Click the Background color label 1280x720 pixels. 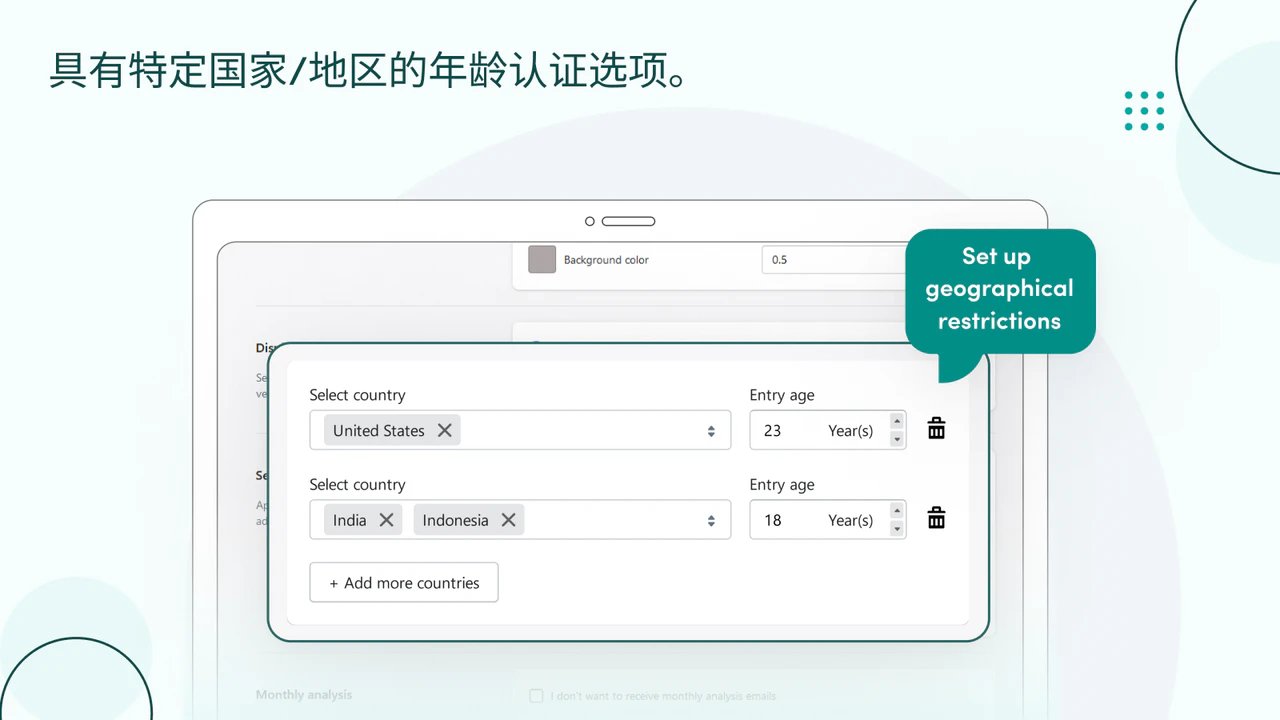coord(606,260)
